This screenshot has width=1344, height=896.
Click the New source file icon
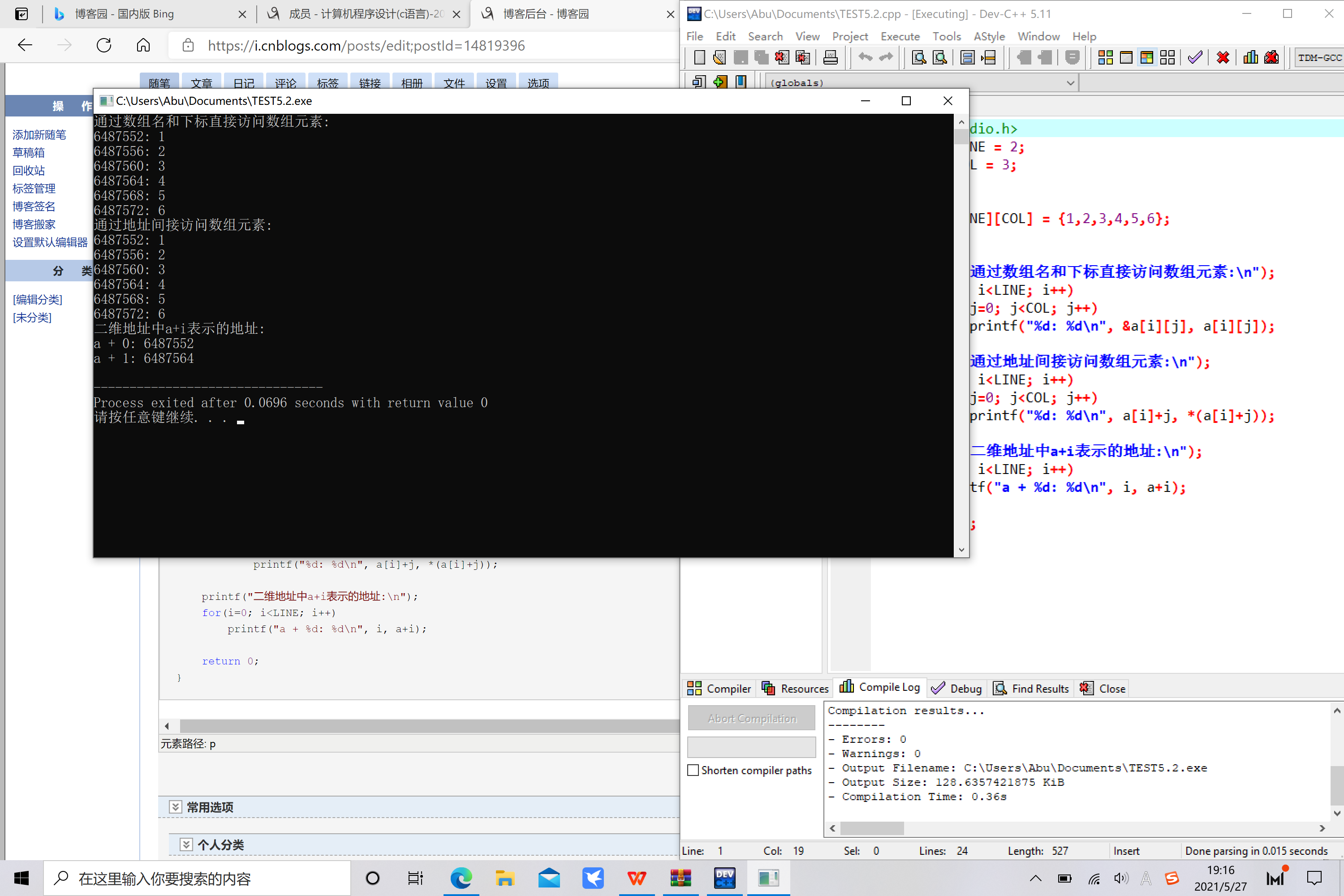point(699,58)
